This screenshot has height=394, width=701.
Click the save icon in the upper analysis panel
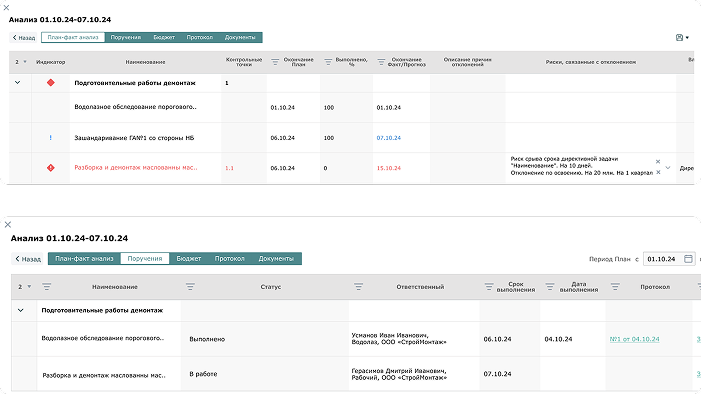[679, 38]
